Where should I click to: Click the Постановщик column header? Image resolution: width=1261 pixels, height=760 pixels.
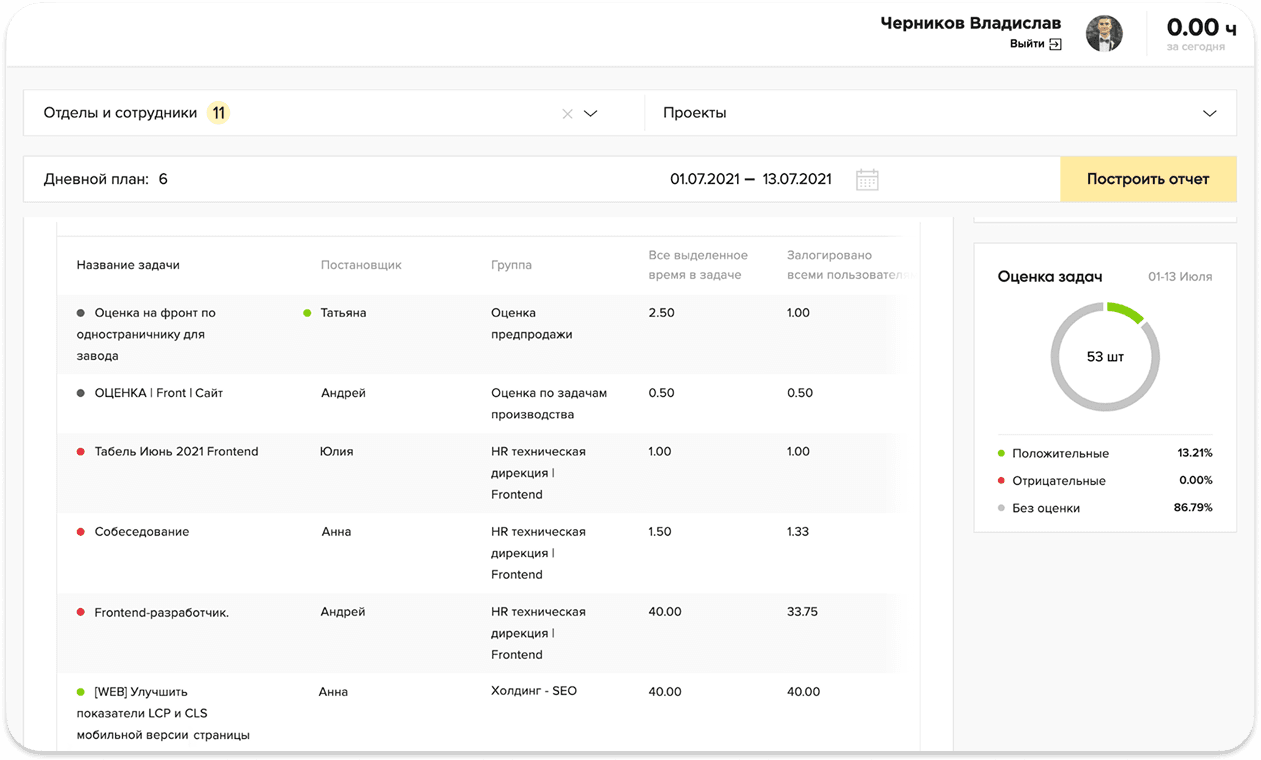click(361, 265)
